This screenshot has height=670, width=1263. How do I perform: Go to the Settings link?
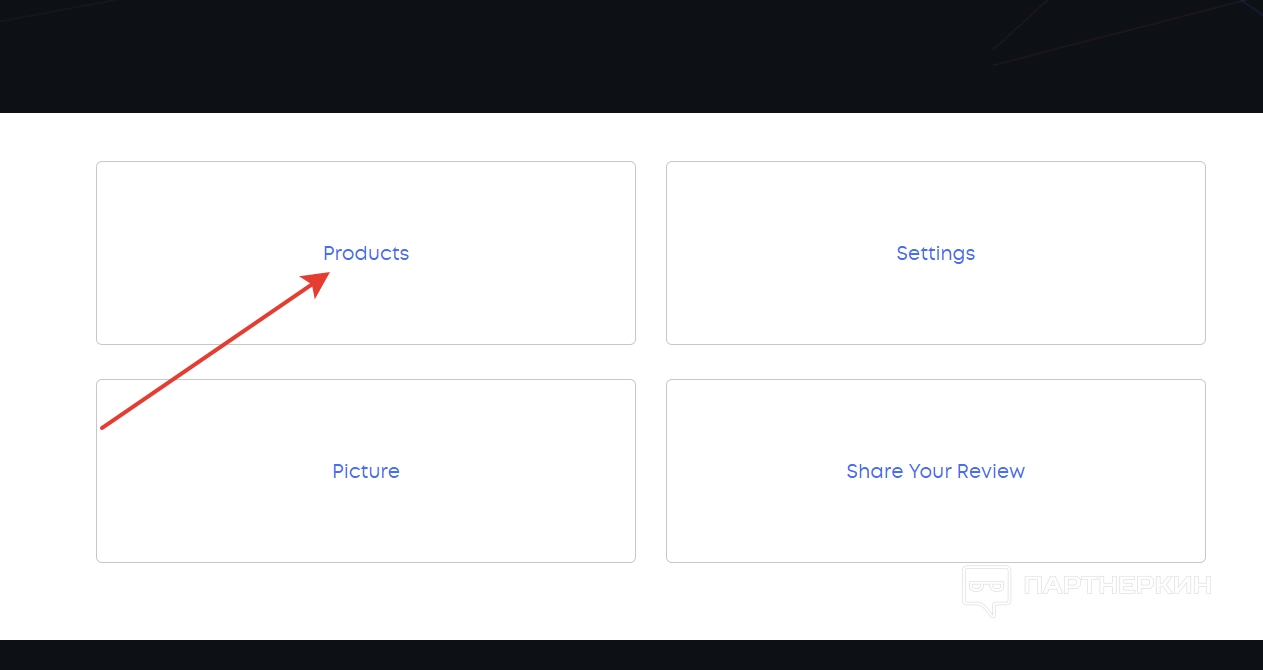[935, 253]
